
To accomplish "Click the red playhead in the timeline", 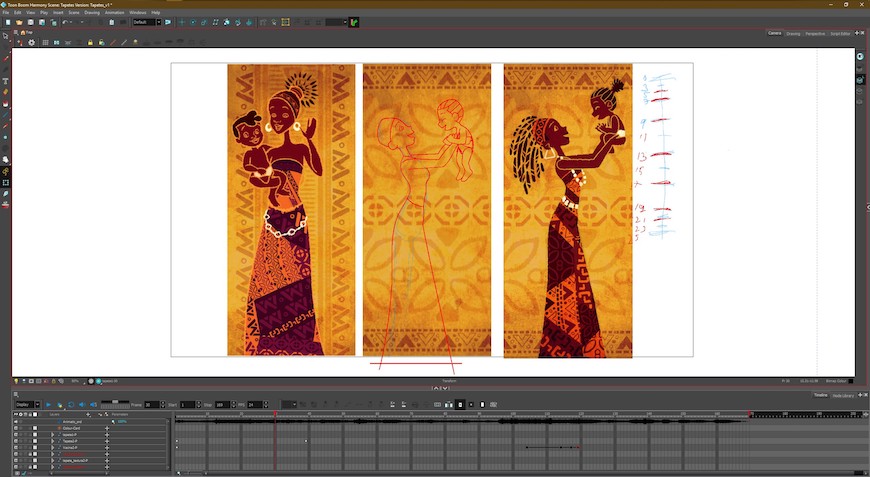I will pyautogui.click(x=275, y=414).
